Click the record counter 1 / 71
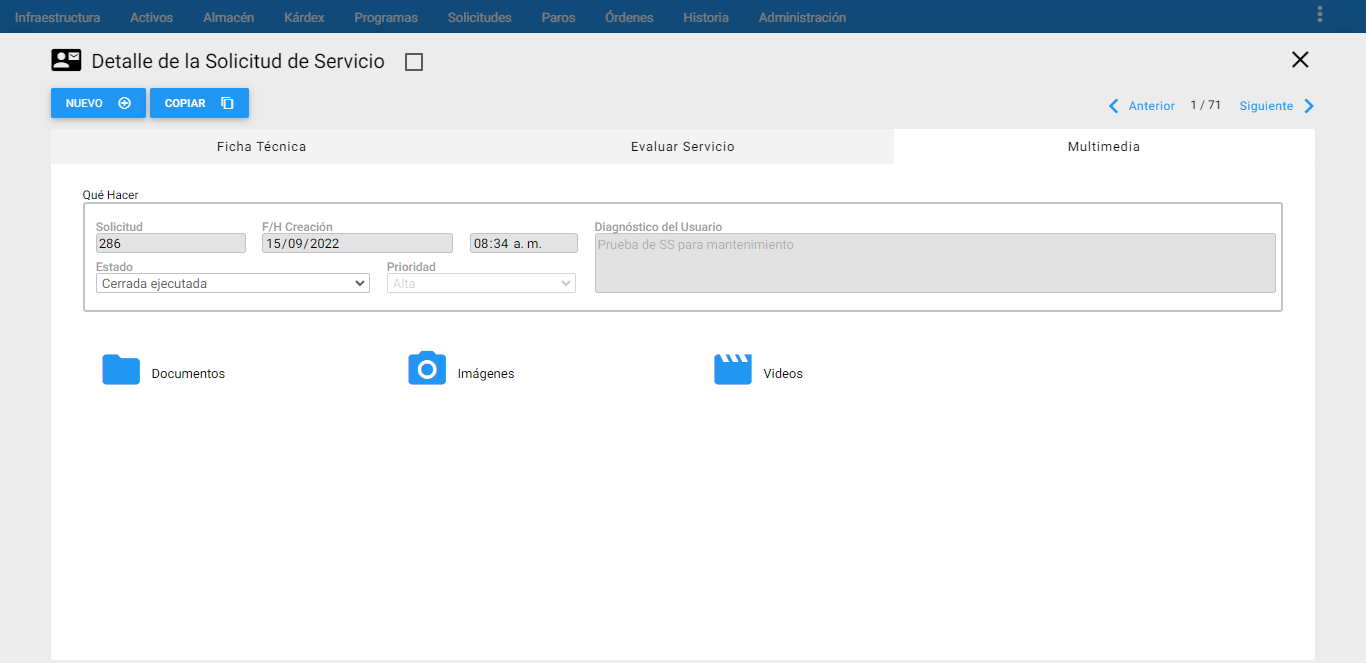Screen dimensions: 1366x663 pos(1206,105)
